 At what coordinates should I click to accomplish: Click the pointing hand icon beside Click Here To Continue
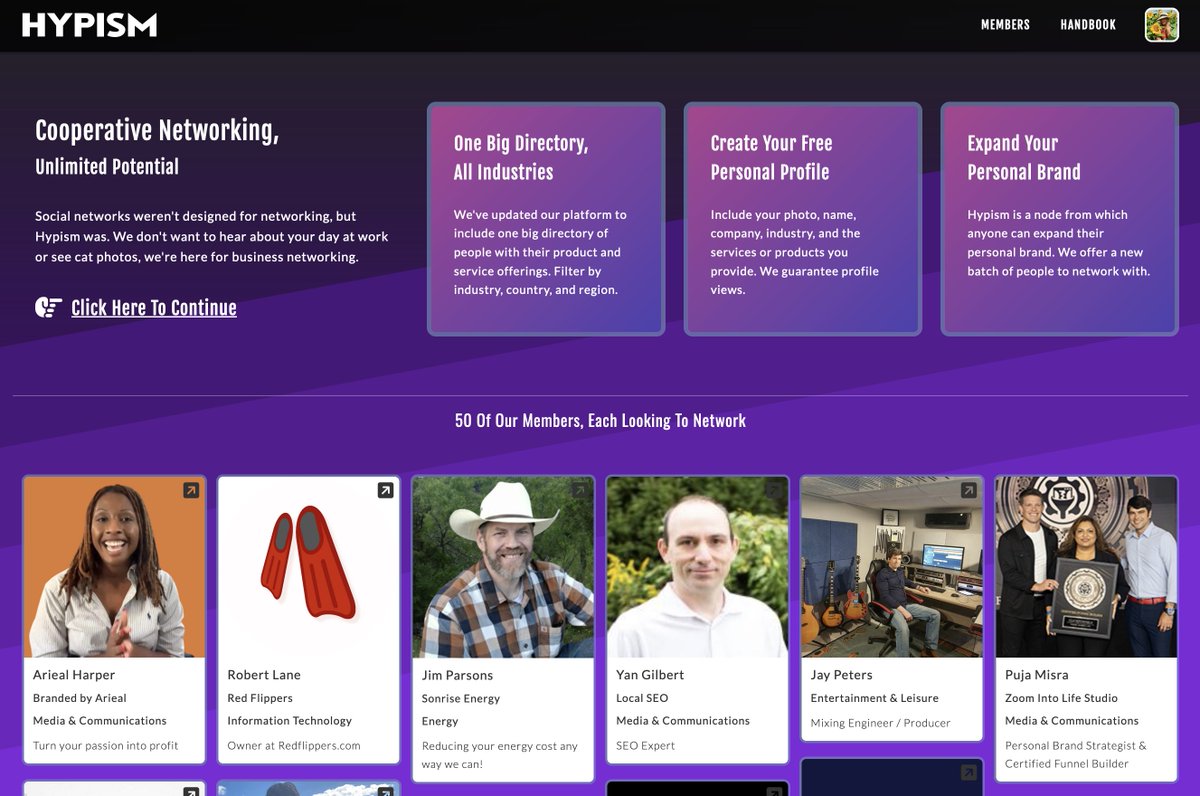(x=48, y=308)
